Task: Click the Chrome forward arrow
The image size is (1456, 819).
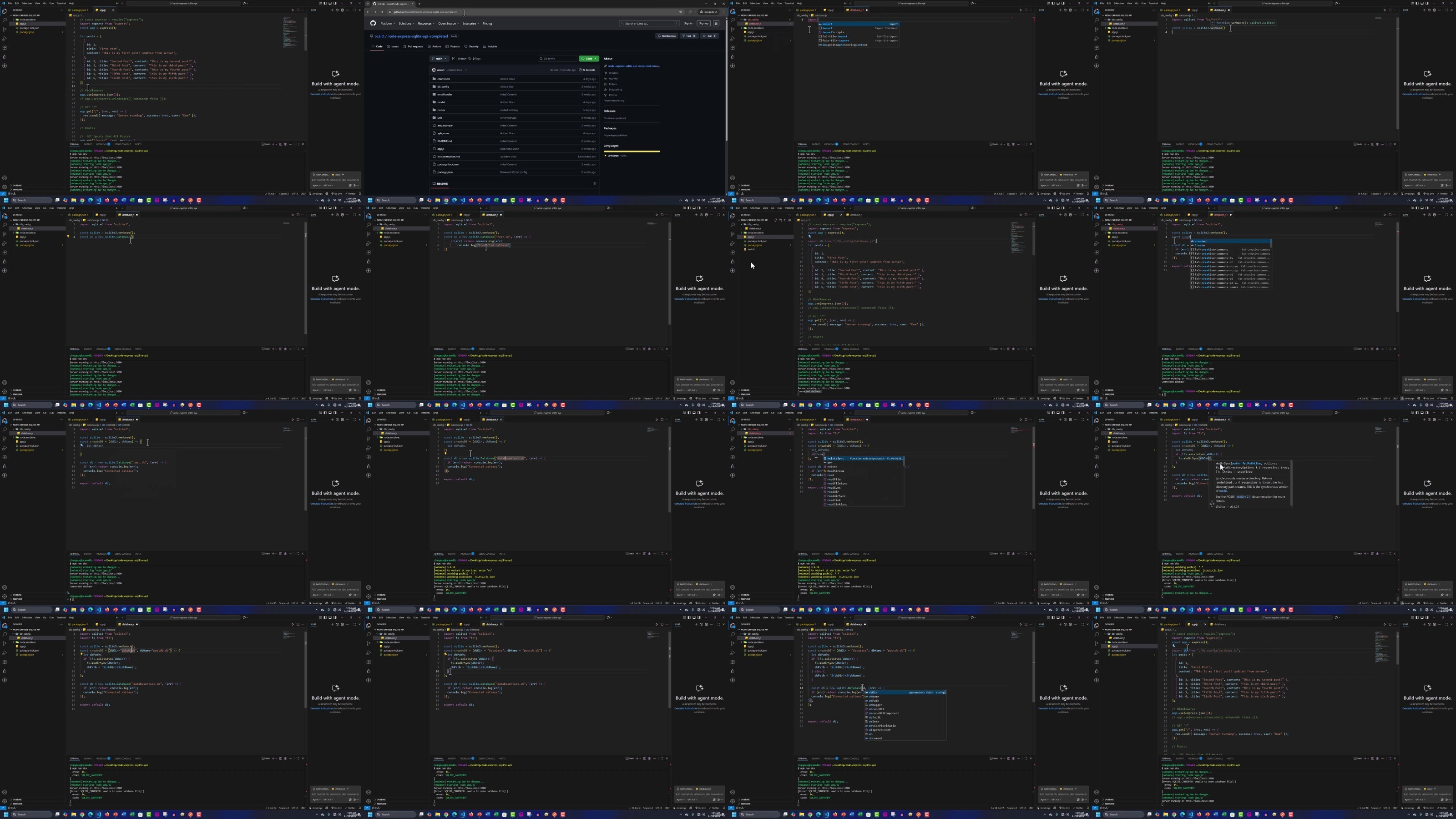Action: point(375,12)
